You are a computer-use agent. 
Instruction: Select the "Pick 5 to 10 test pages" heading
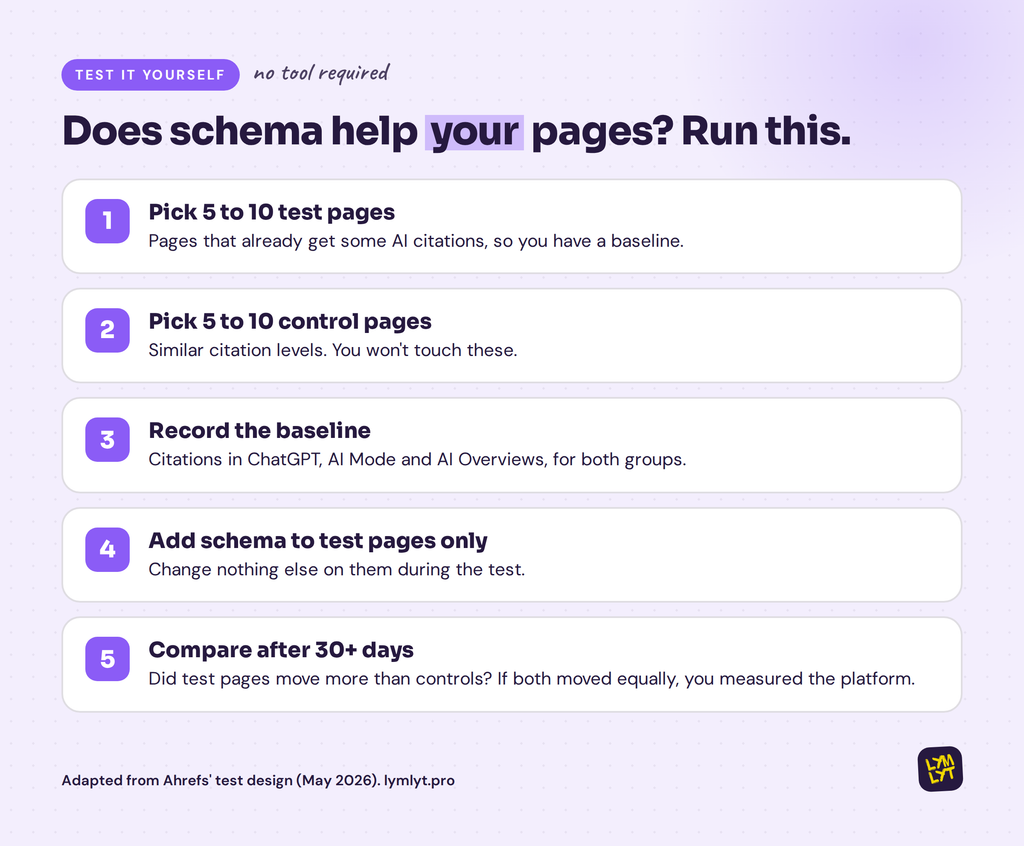click(x=272, y=212)
